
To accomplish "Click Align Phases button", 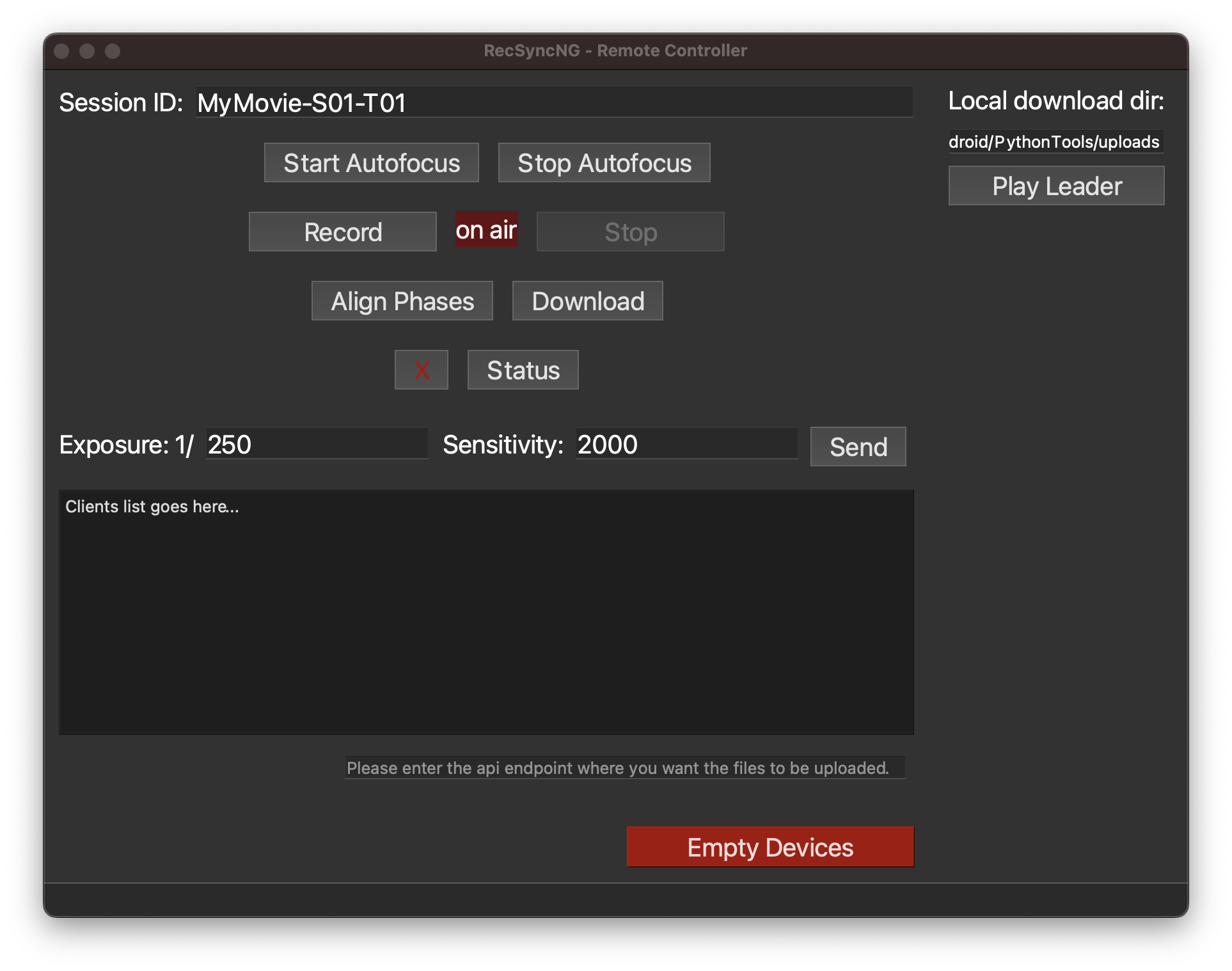I will pos(402,301).
